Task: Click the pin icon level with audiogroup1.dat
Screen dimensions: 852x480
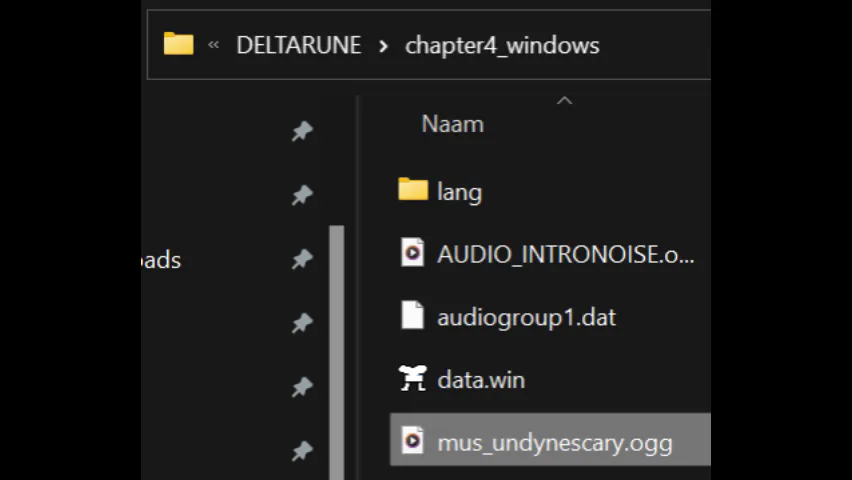Action: [302, 323]
